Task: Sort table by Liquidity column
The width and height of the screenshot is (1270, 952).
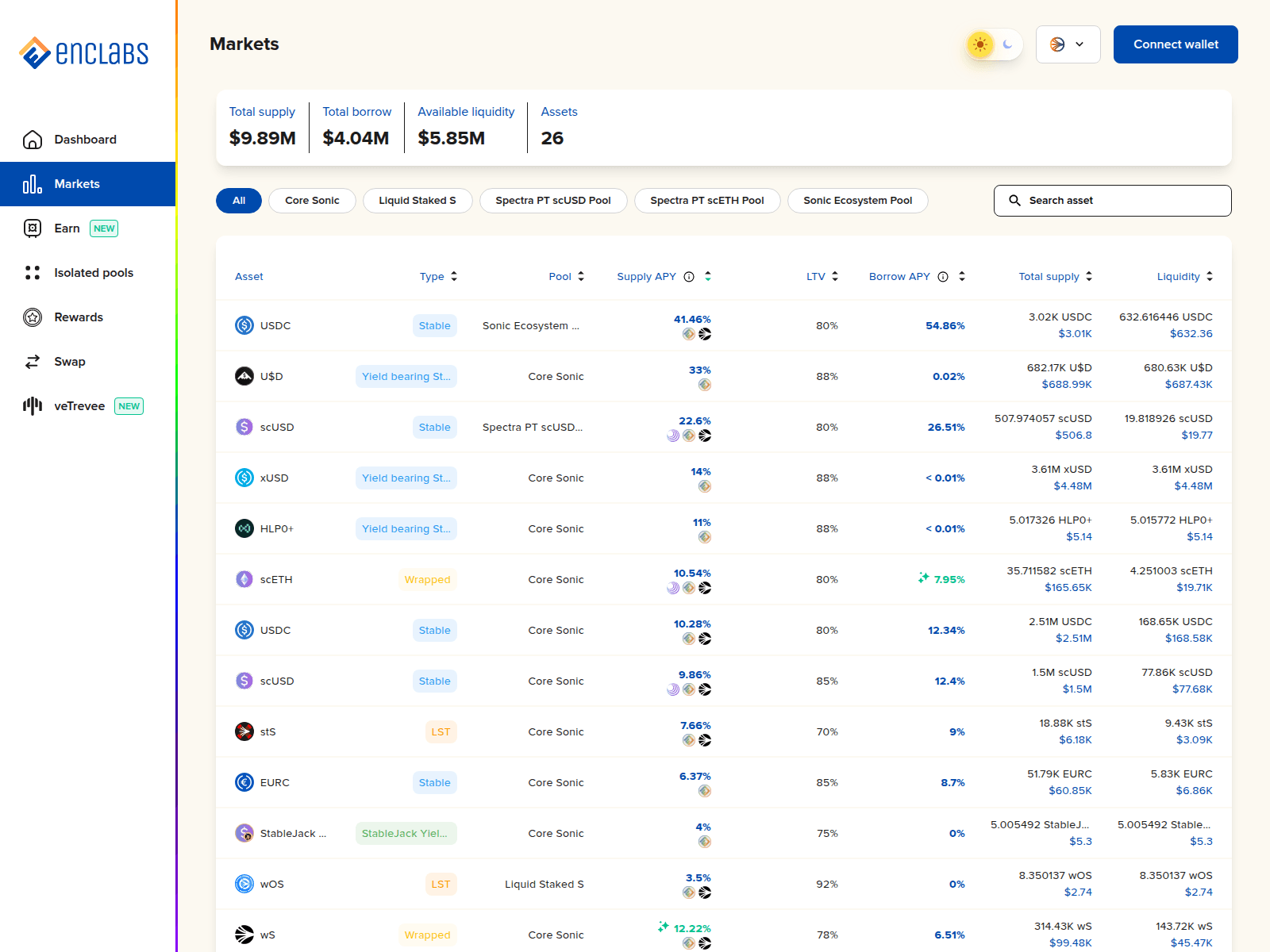Action: pyautogui.click(x=1185, y=277)
